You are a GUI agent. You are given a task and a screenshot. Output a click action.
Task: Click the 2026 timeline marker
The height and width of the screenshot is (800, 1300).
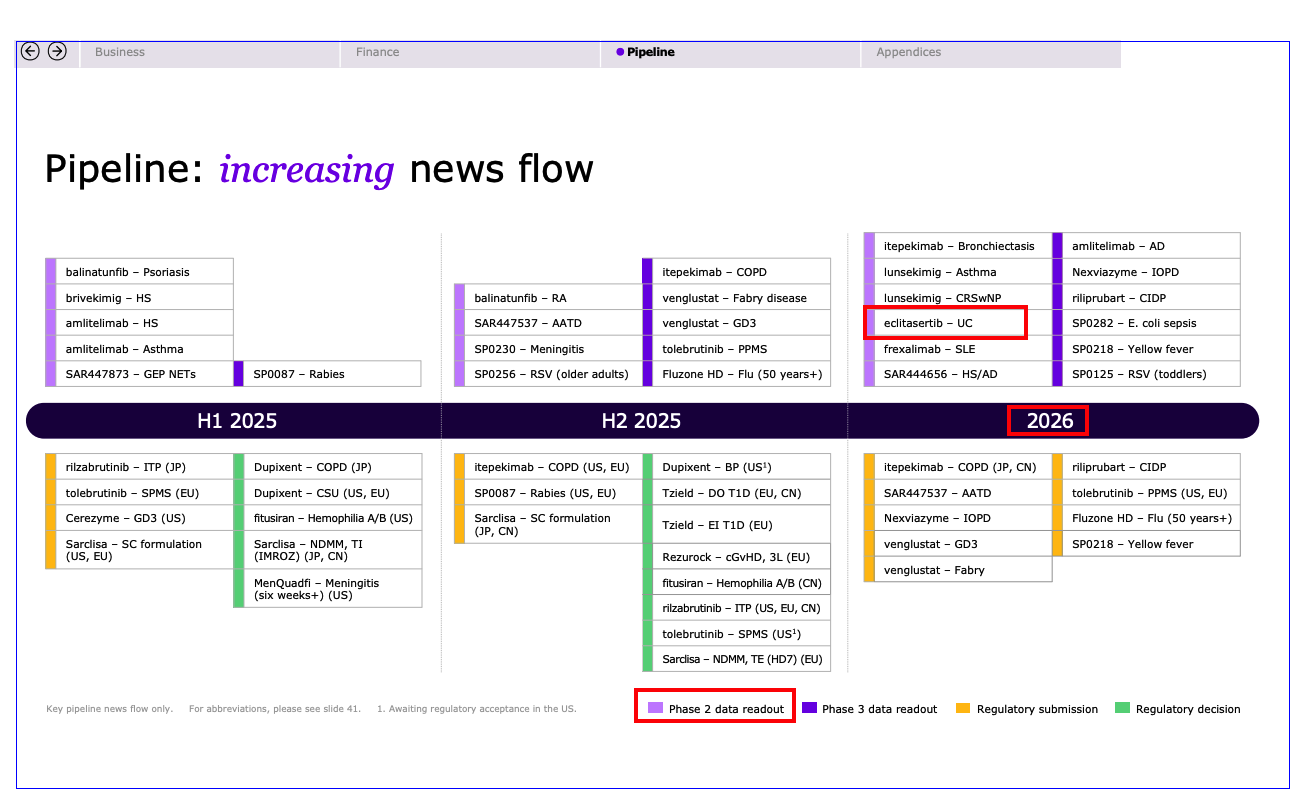(1049, 421)
